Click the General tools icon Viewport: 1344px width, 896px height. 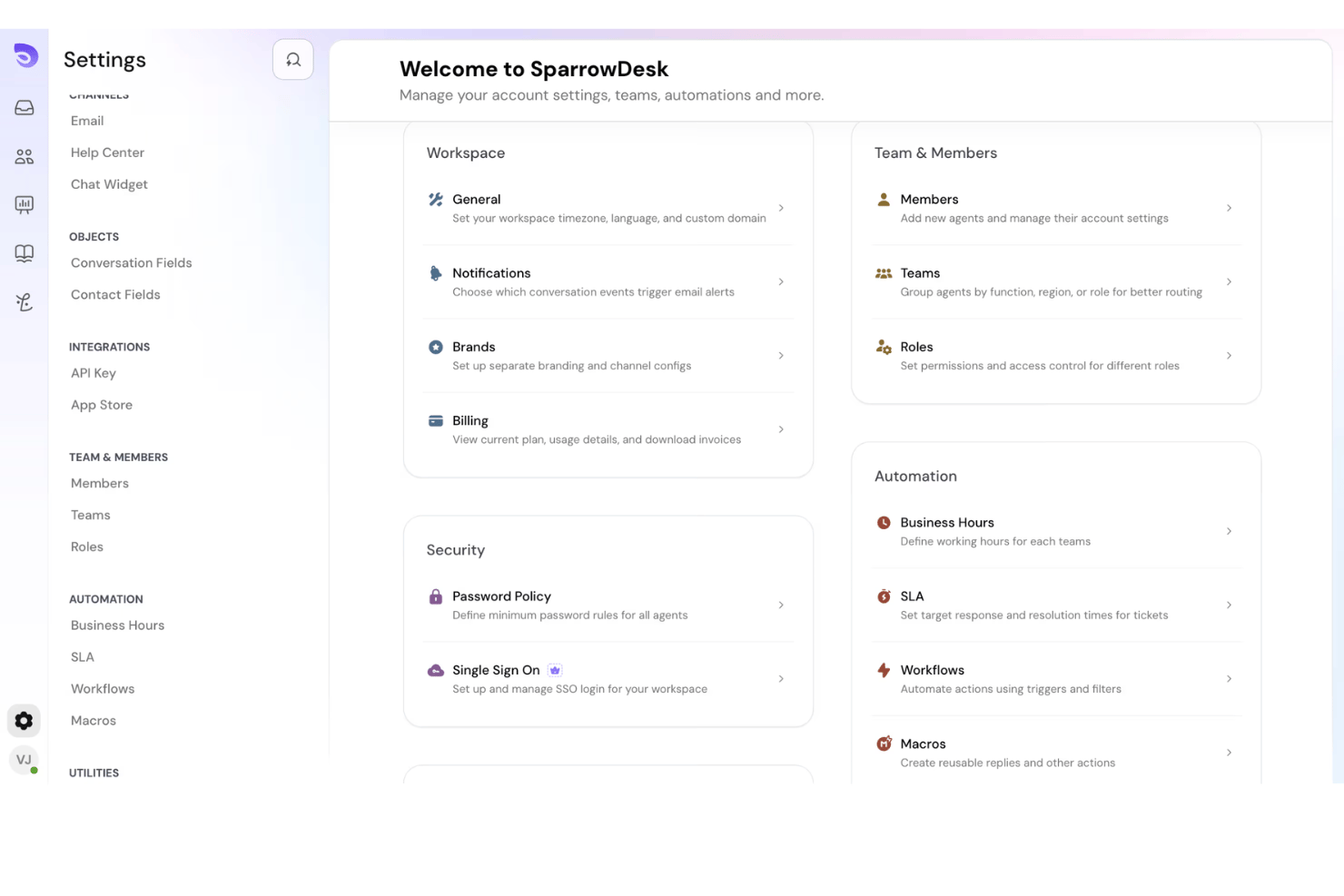436,200
